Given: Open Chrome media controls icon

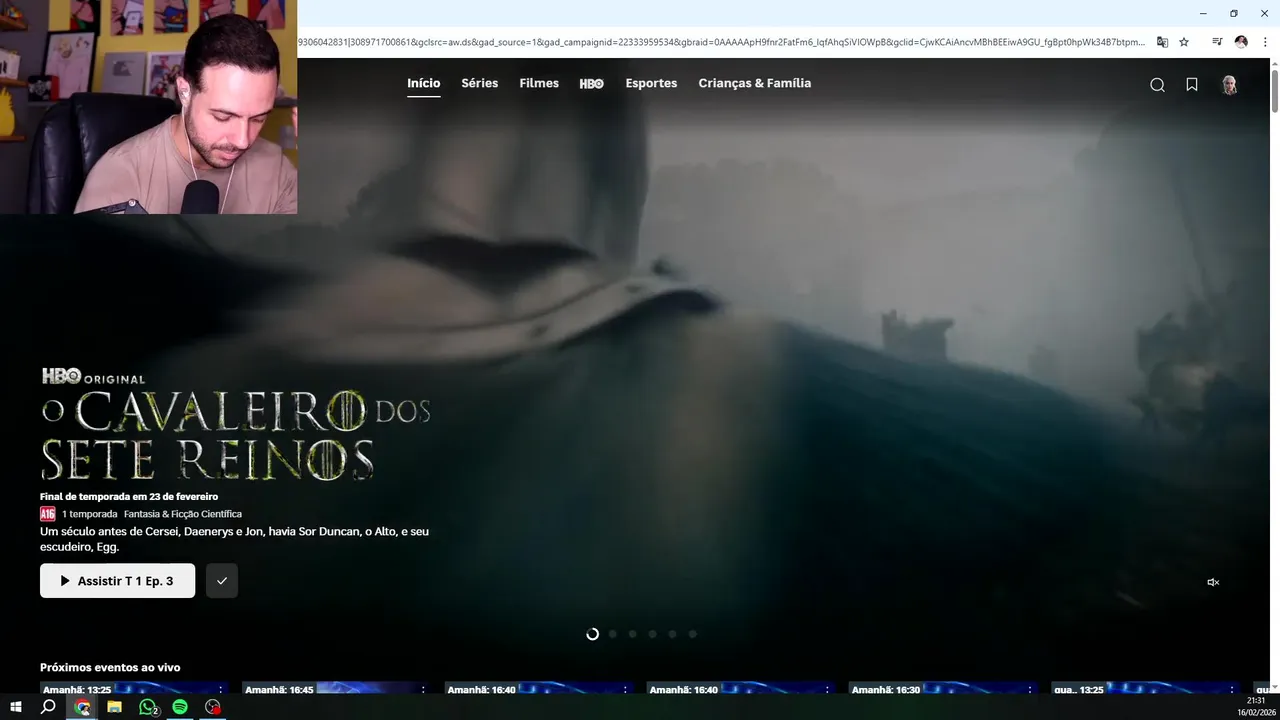Looking at the screenshot, I should tap(1217, 42).
